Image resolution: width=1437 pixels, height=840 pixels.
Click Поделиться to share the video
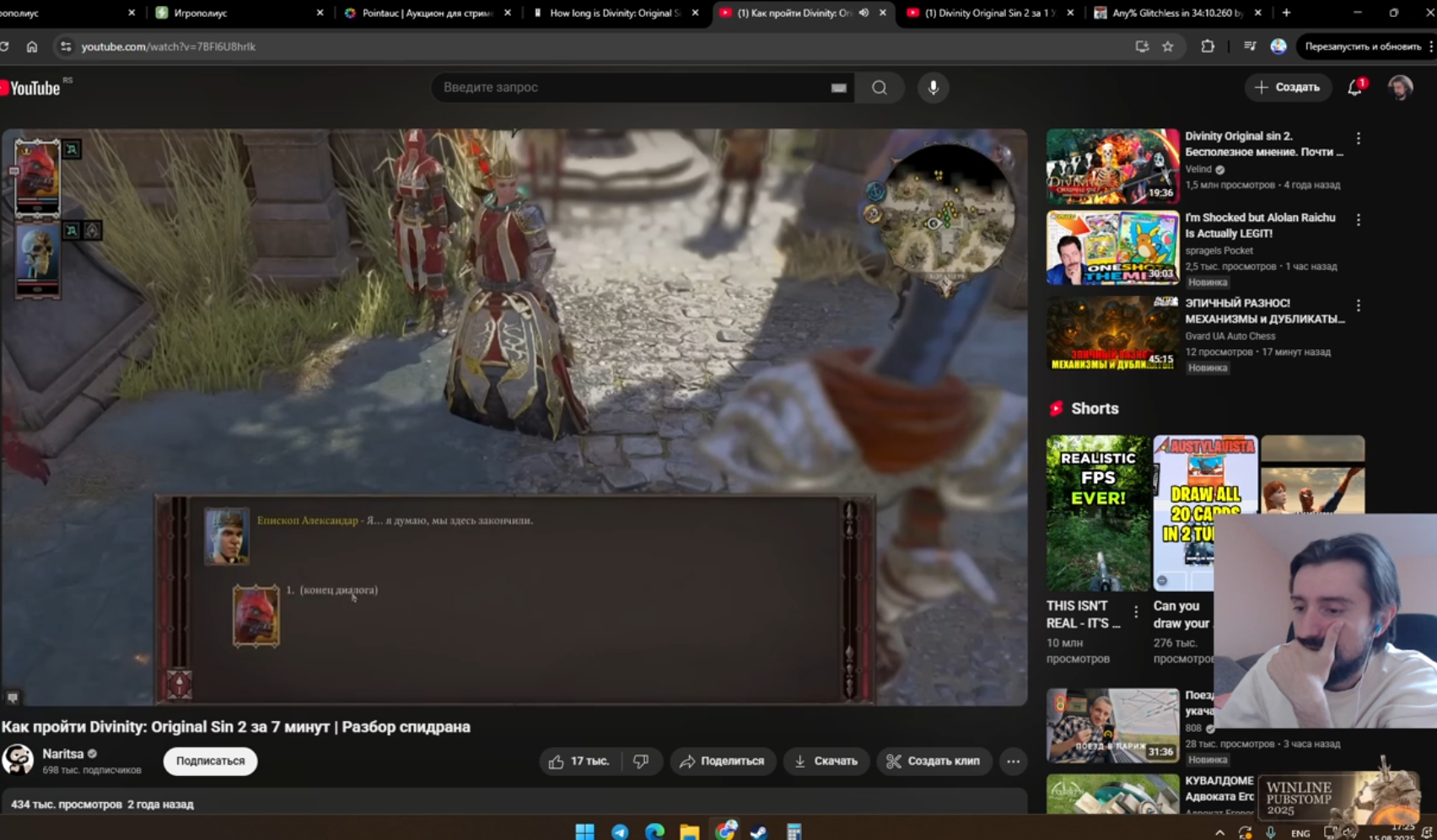723,761
